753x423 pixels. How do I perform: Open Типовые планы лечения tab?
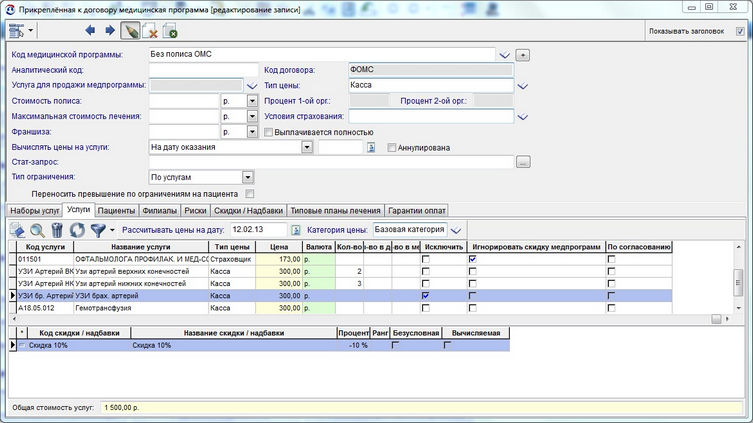[x=335, y=211]
